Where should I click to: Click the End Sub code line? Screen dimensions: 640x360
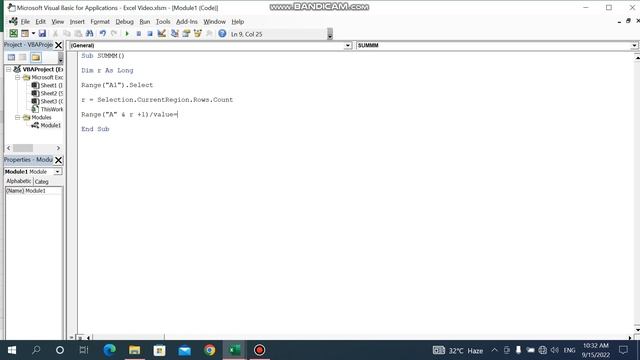95,129
